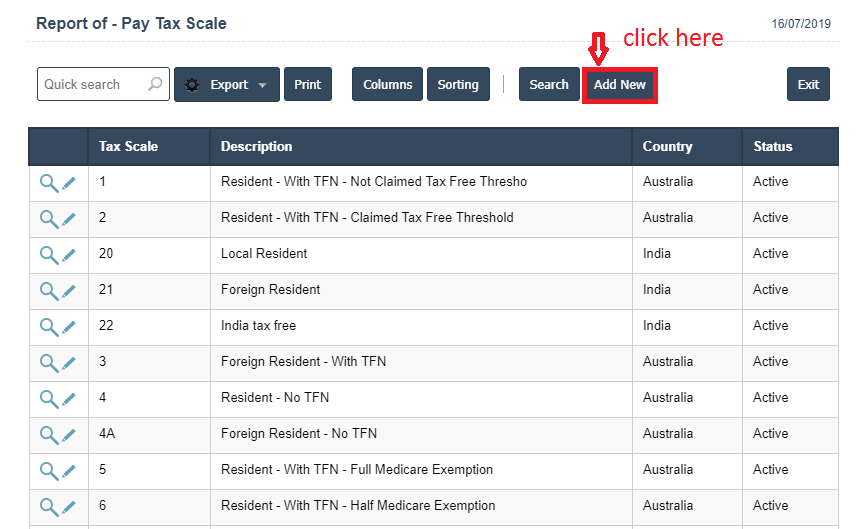The height and width of the screenshot is (529, 862).
Task: Open the Sorting options
Action: click(458, 85)
